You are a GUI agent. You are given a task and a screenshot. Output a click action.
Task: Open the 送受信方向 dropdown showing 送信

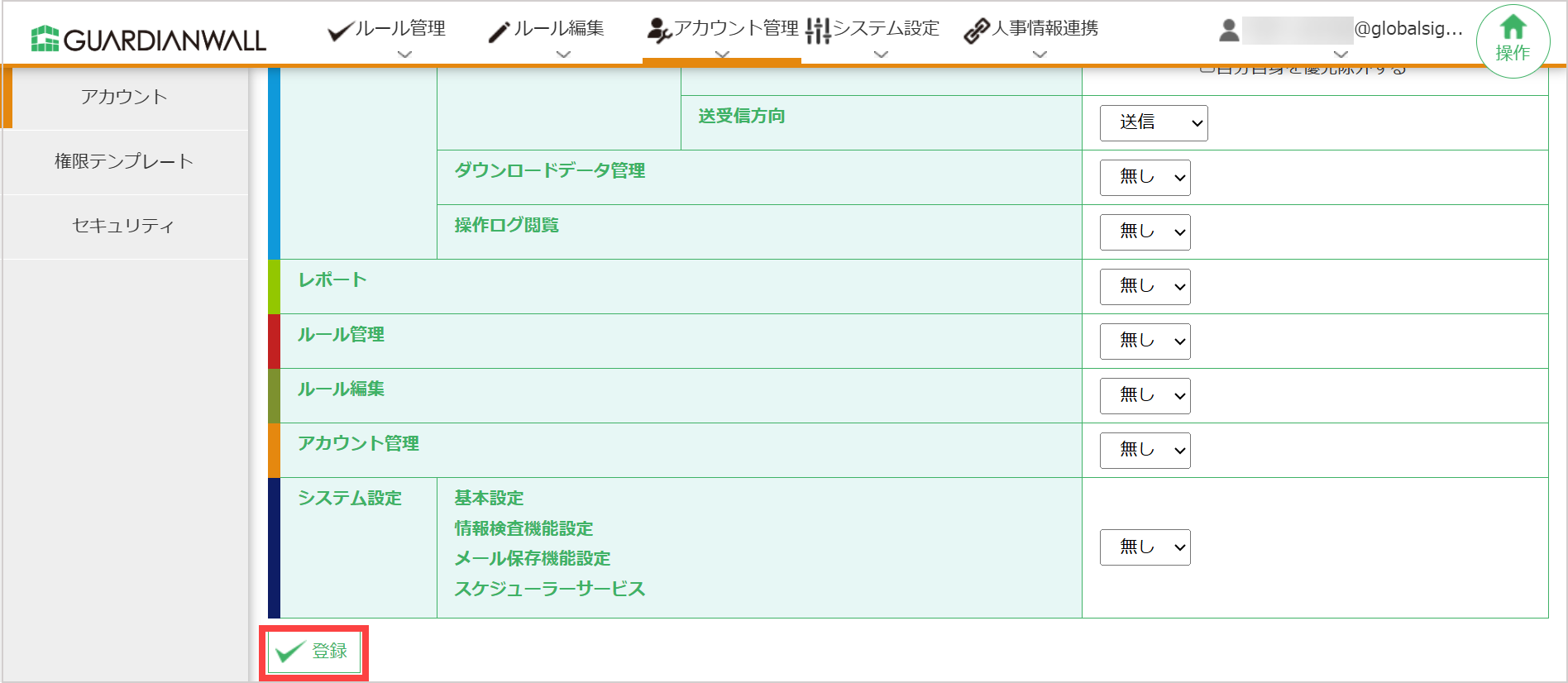[x=1154, y=123]
